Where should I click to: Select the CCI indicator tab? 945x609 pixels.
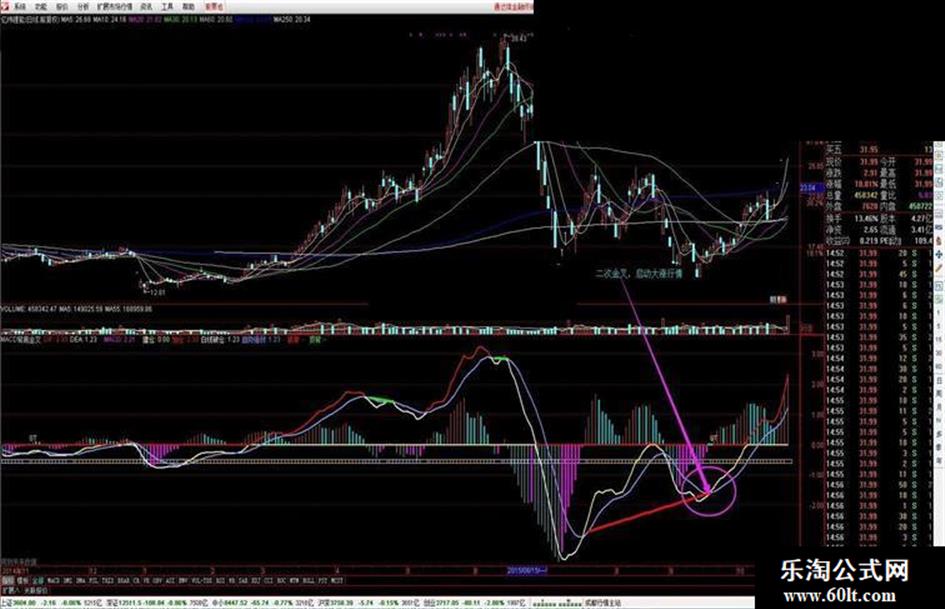point(267,580)
